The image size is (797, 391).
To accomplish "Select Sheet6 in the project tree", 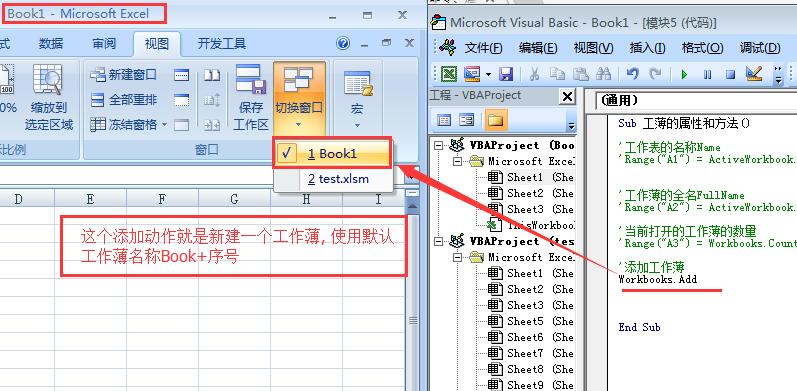I will [x=530, y=337].
